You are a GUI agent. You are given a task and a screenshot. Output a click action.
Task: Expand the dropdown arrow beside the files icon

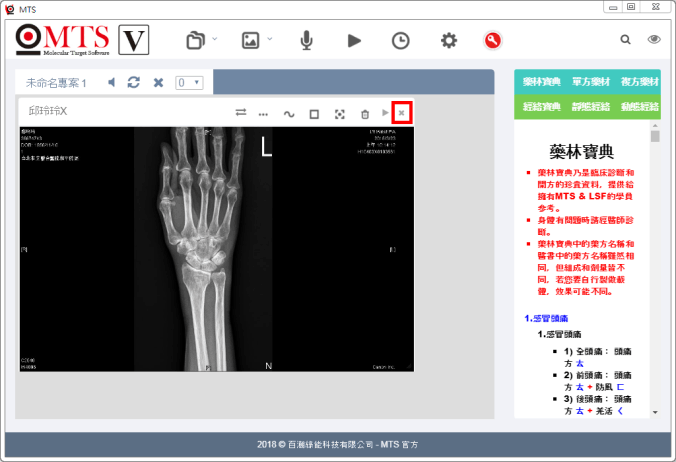click(x=215, y=39)
